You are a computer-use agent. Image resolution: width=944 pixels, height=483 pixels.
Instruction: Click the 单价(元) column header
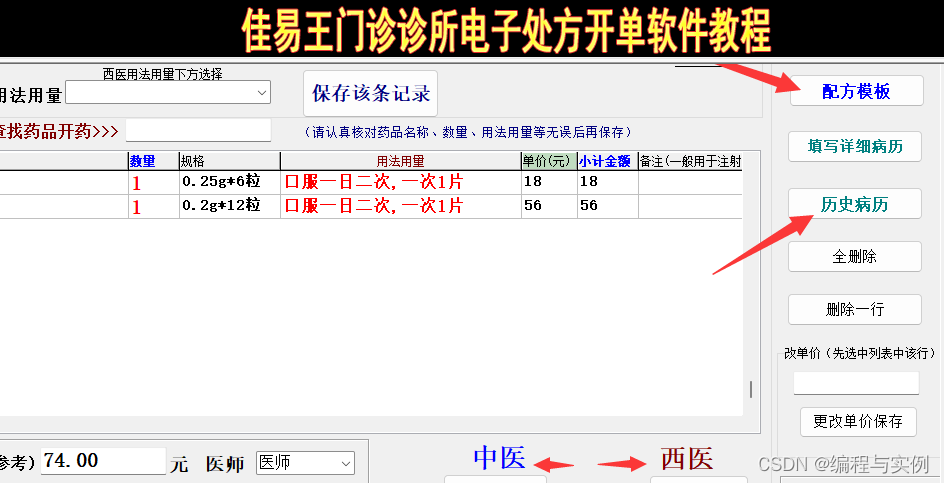click(x=548, y=161)
